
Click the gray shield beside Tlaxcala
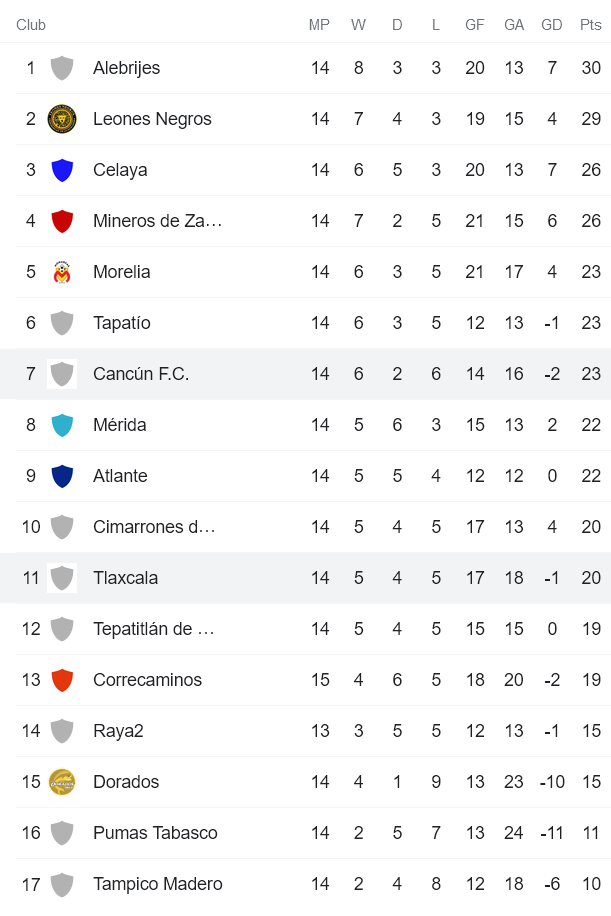tap(62, 578)
